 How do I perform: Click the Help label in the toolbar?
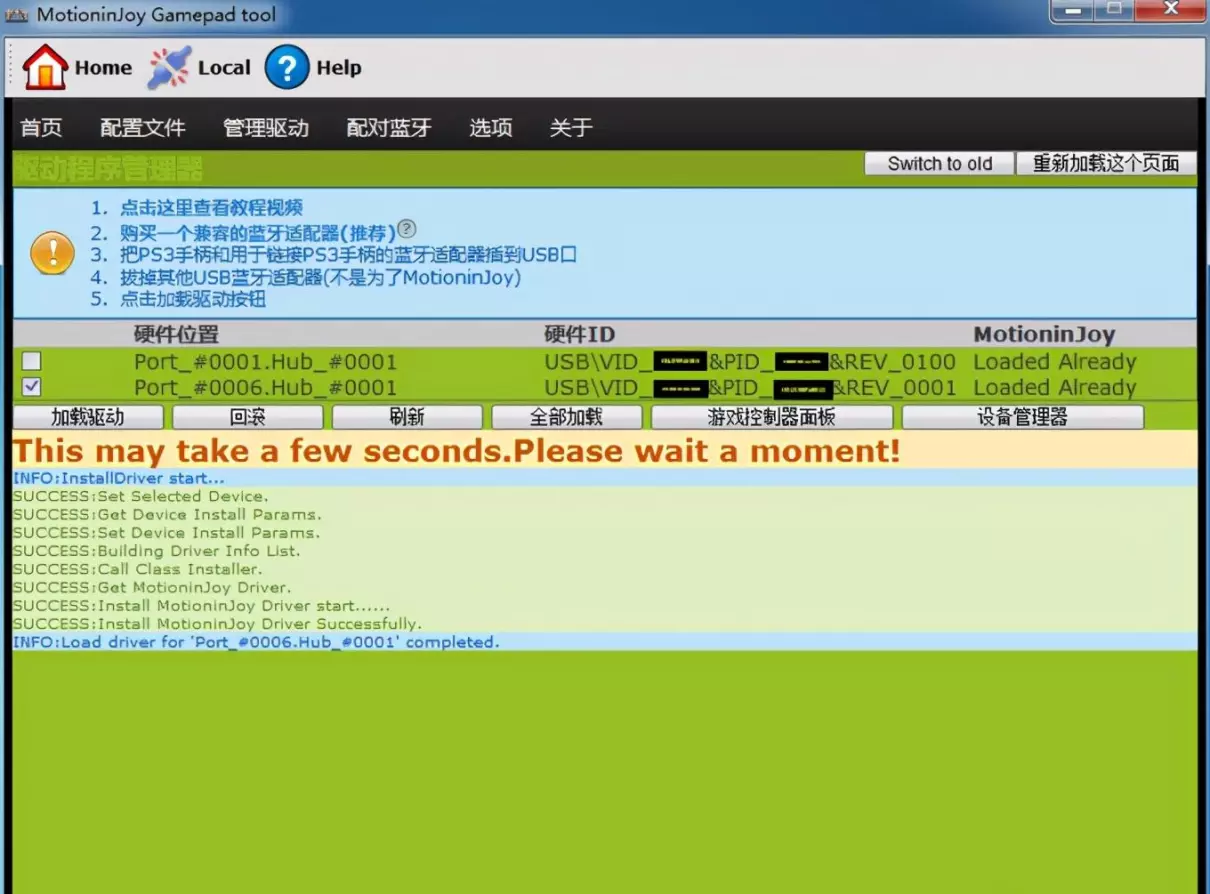coord(339,68)
